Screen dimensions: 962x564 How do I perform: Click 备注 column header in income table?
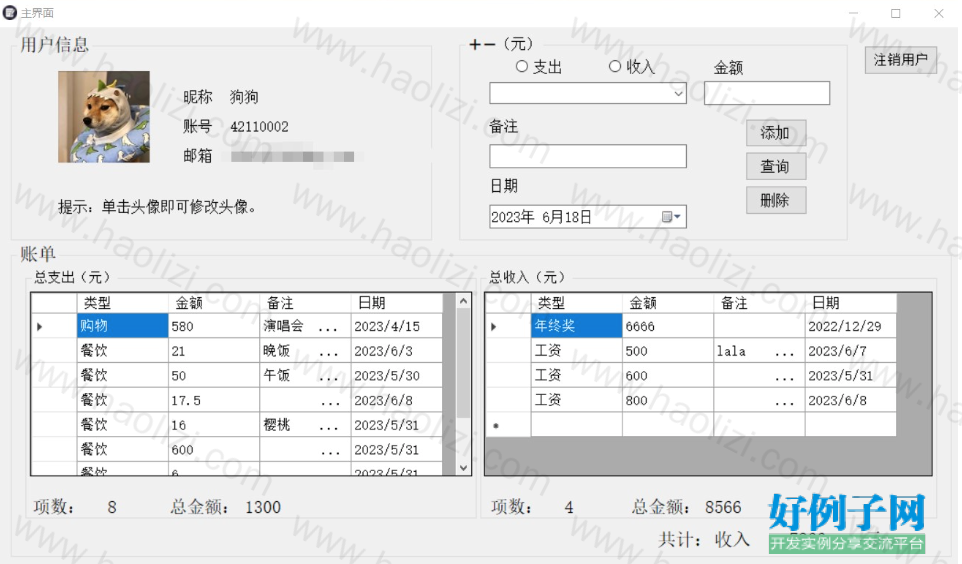click(759, 303)
